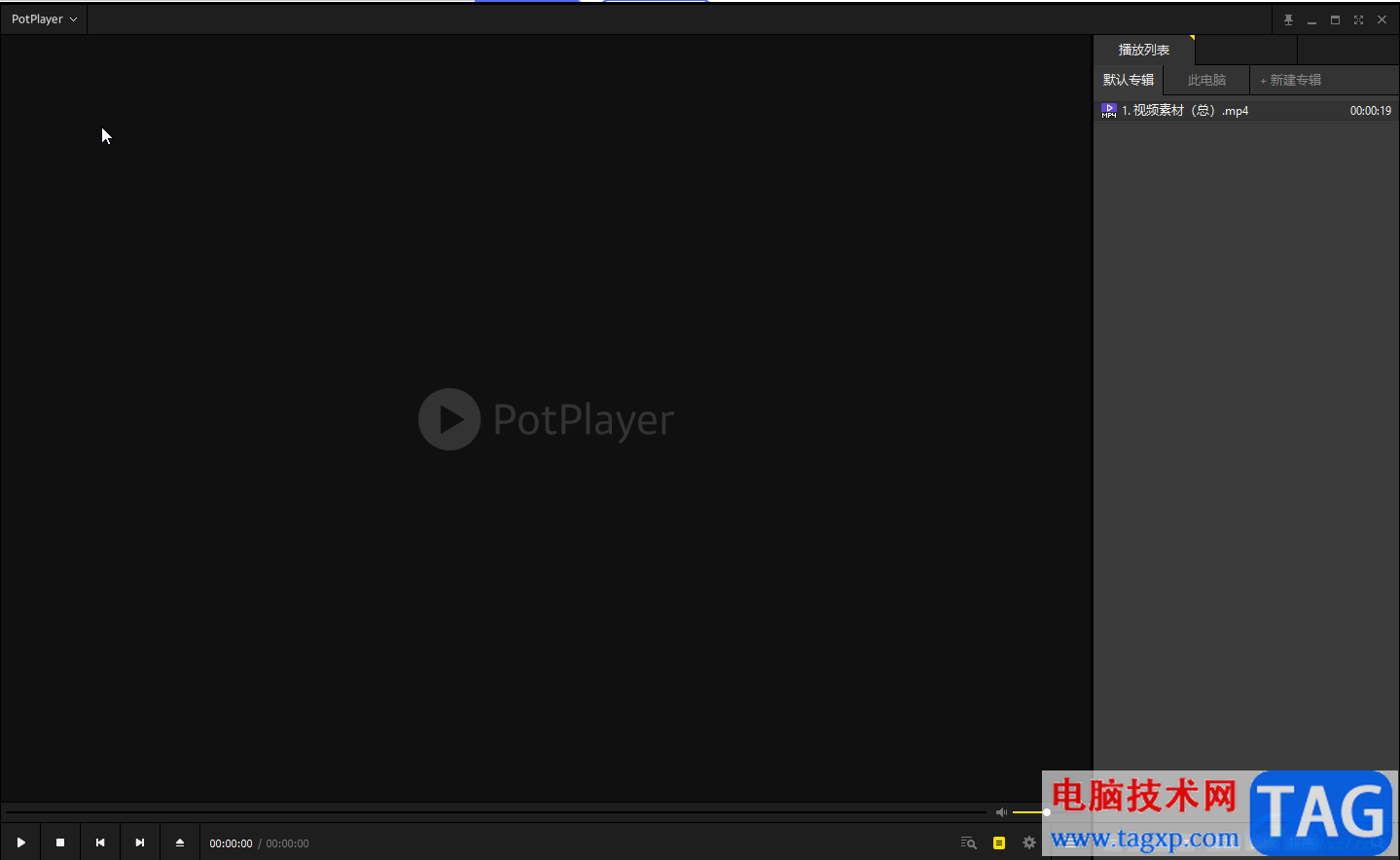
Task: Open settings with the gear icon
Action: click(1029, 843)
